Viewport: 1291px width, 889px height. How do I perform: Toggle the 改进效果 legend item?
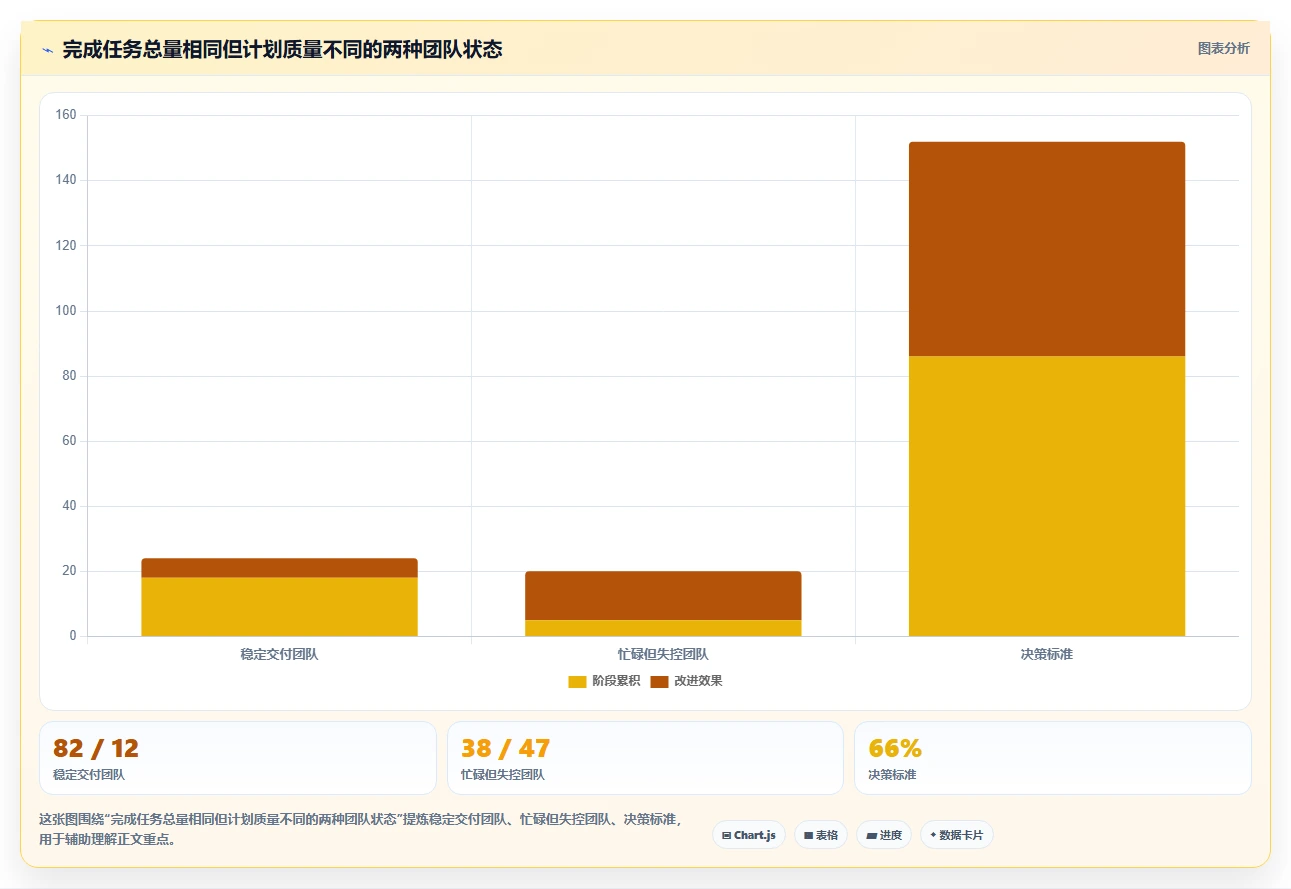coord(686,681)
